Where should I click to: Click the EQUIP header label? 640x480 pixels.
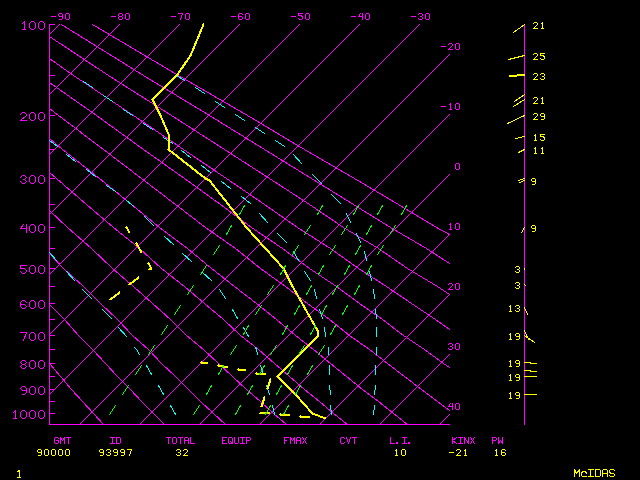[236, 440]
